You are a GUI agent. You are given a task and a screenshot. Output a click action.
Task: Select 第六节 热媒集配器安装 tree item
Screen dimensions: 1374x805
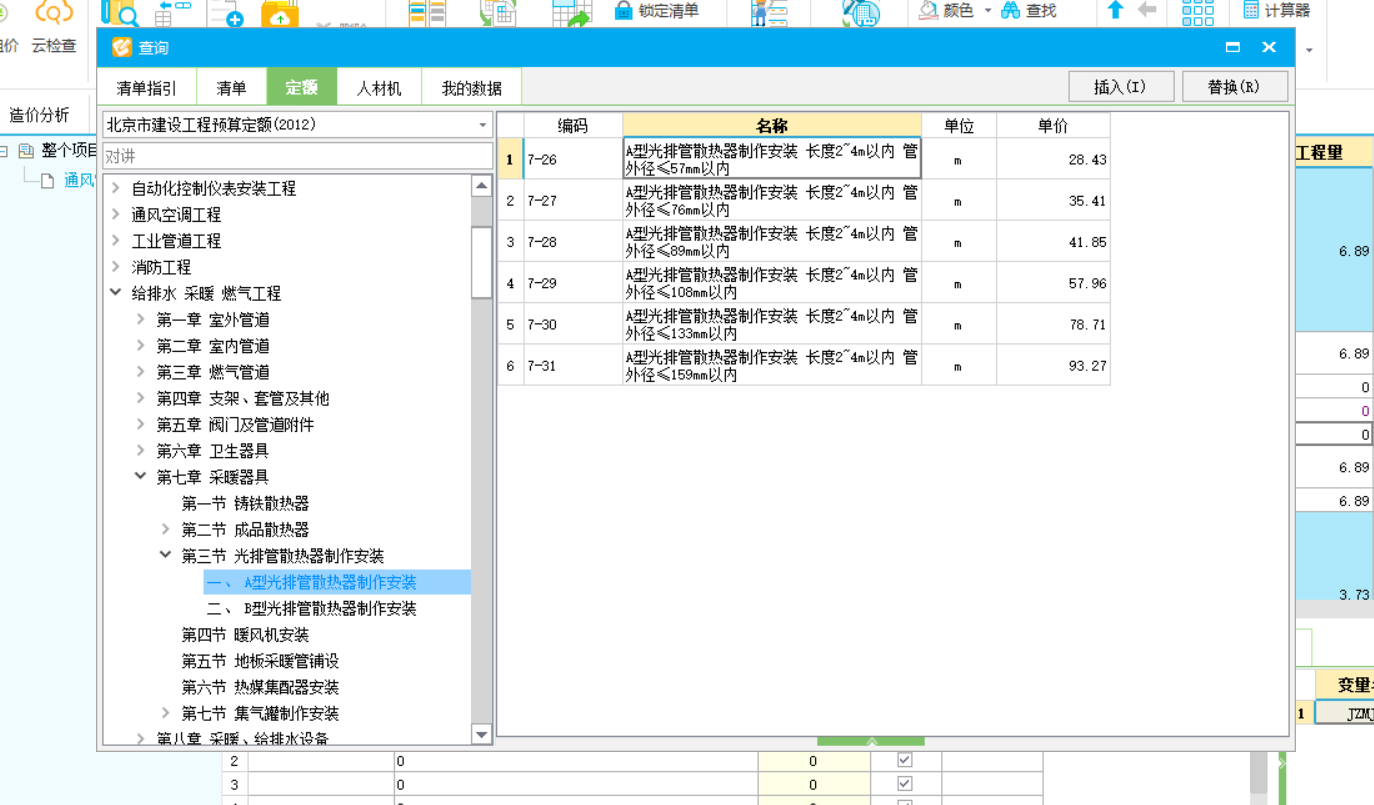point(260,687)
